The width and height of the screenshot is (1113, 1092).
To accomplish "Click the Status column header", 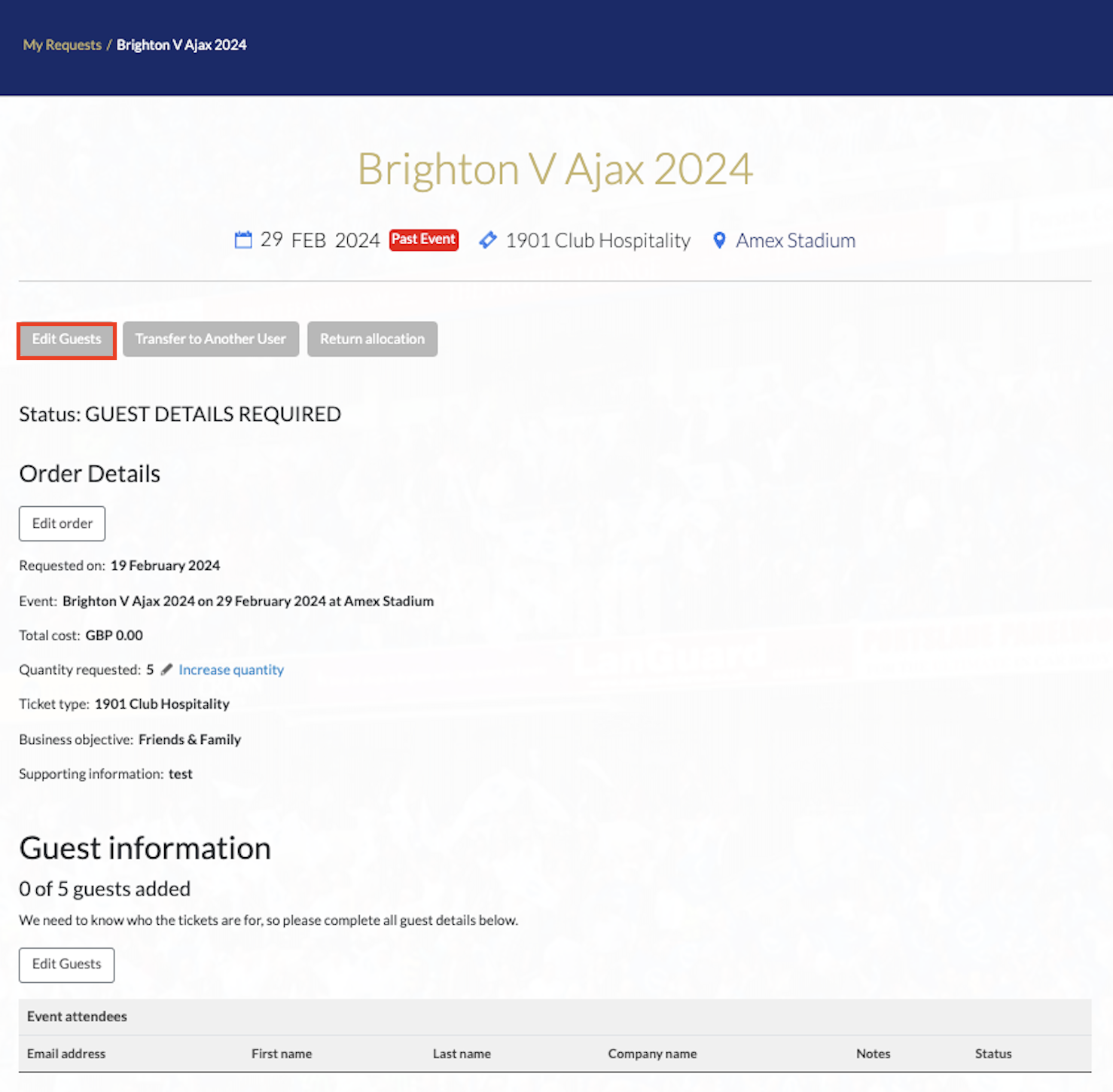I will tap(993, 1054).
